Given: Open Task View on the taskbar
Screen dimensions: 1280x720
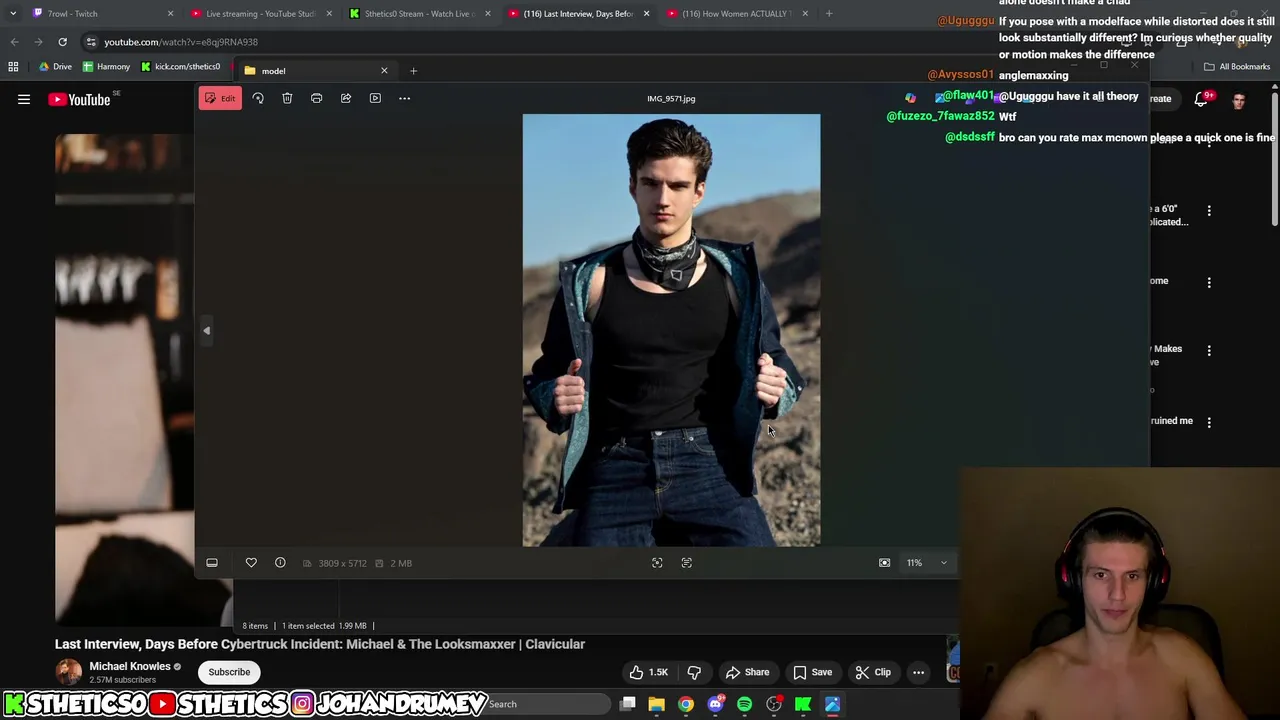Looking at the screenshot, I should coord(628,704).
